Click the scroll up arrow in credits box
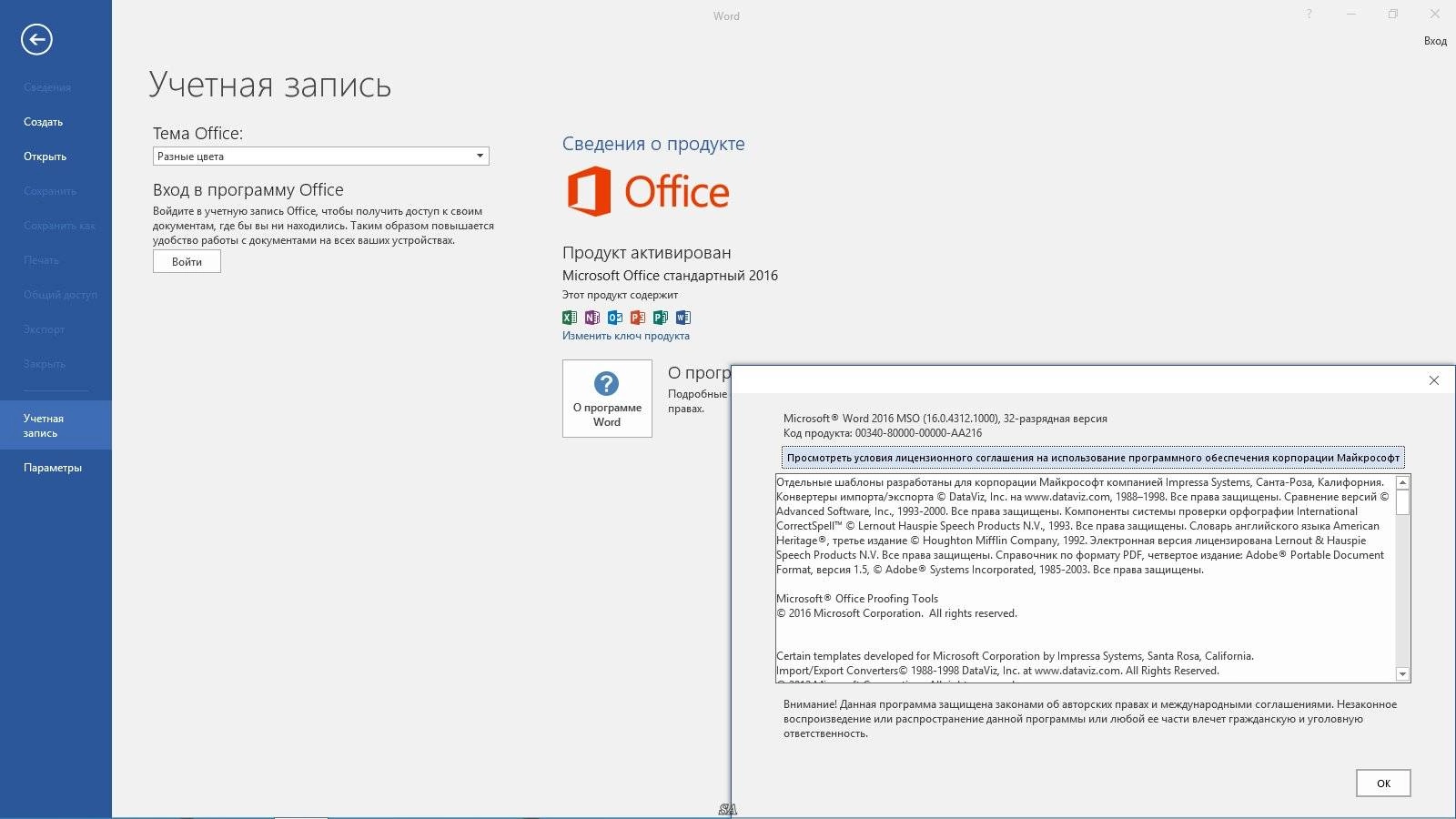The image size is (1456, 819). coord(1402,482)
